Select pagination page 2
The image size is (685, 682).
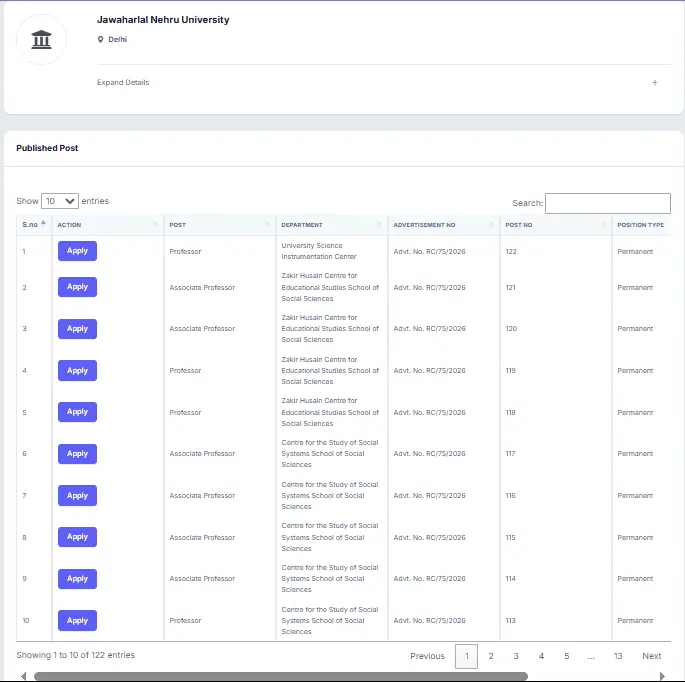coord(491,656)
